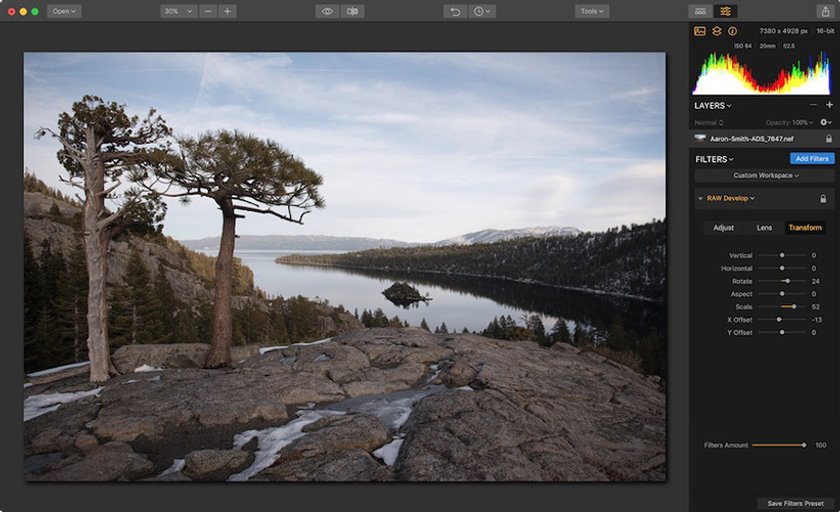Image resolution: width=840 pixels, height=512 pixels.
Task: Collapse the RAW Develop filter triangle
Action: [x=700, y=198]
